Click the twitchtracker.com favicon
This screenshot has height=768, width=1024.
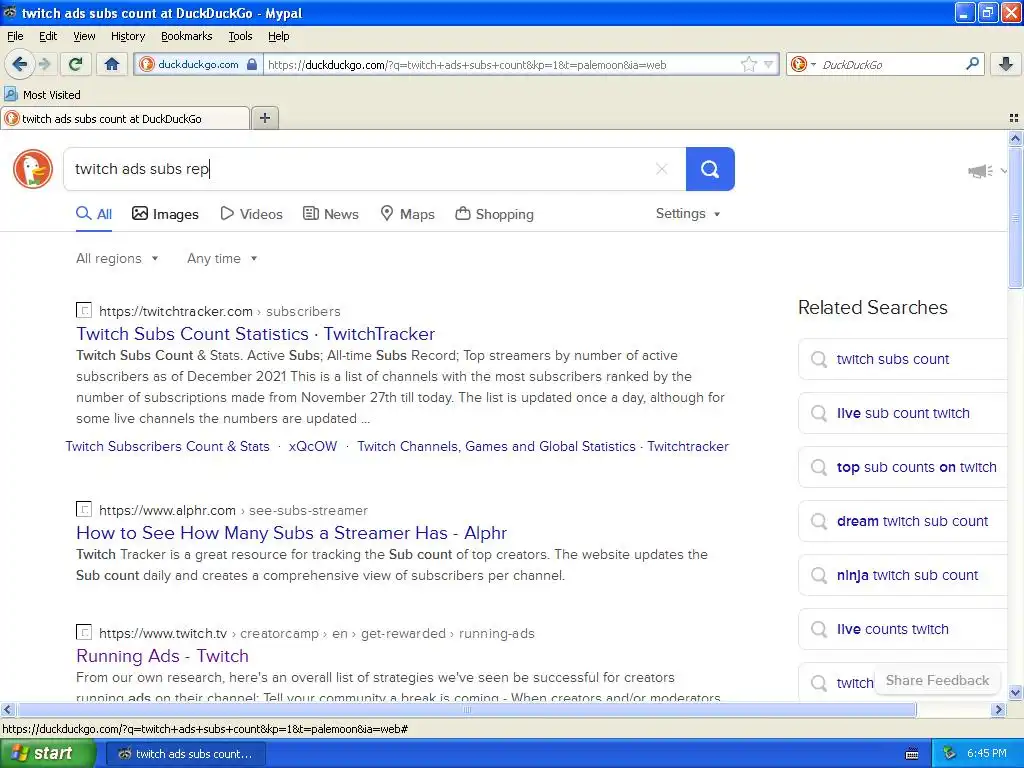pyautogui.click(x=84, y=310)
